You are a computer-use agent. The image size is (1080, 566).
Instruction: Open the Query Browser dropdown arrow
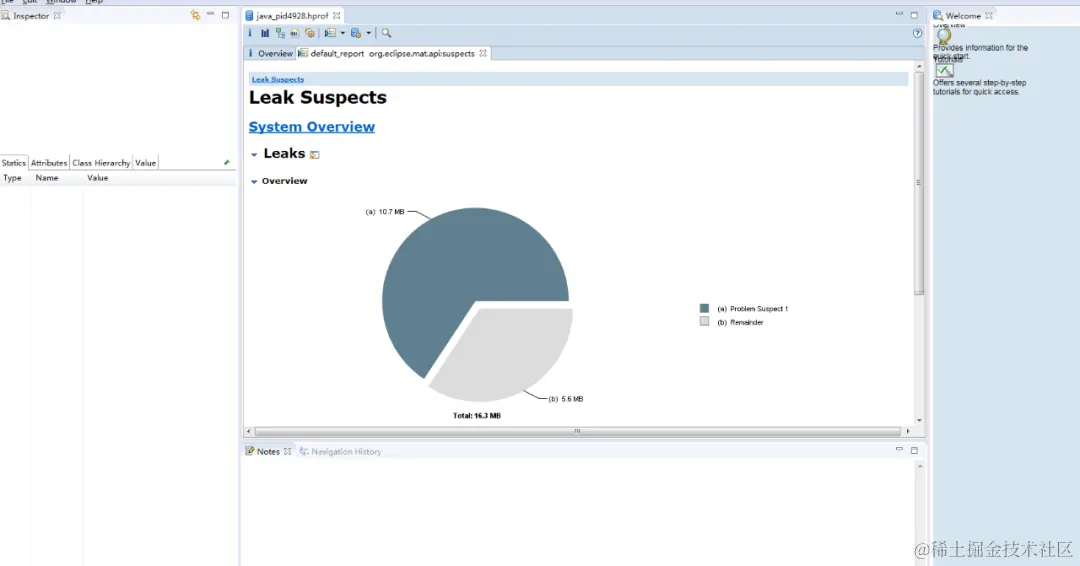tap(368, 33)
